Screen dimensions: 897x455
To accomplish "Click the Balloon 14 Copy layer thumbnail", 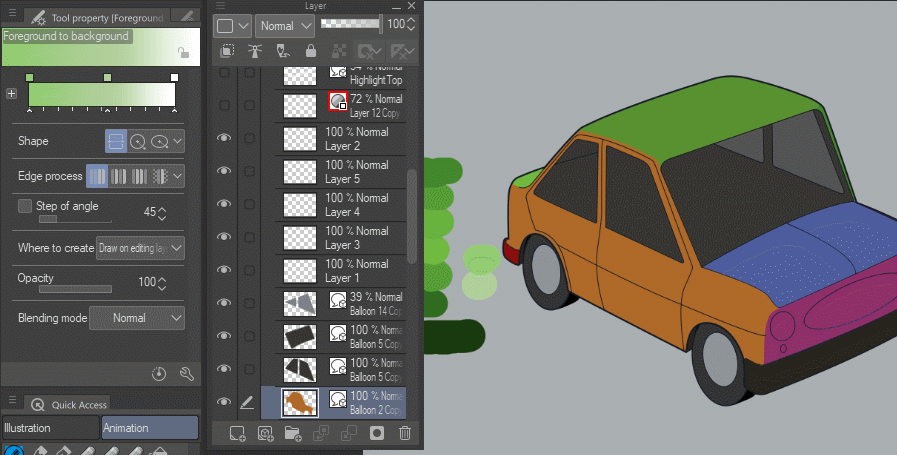I will 300,303.
